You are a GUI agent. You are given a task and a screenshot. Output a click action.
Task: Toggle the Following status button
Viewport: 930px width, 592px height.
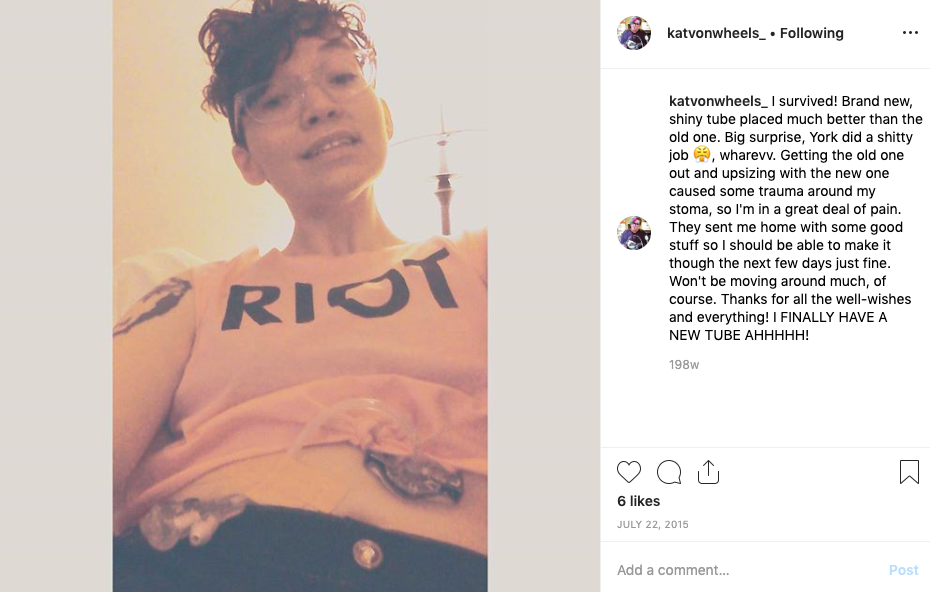coord(811,33)
